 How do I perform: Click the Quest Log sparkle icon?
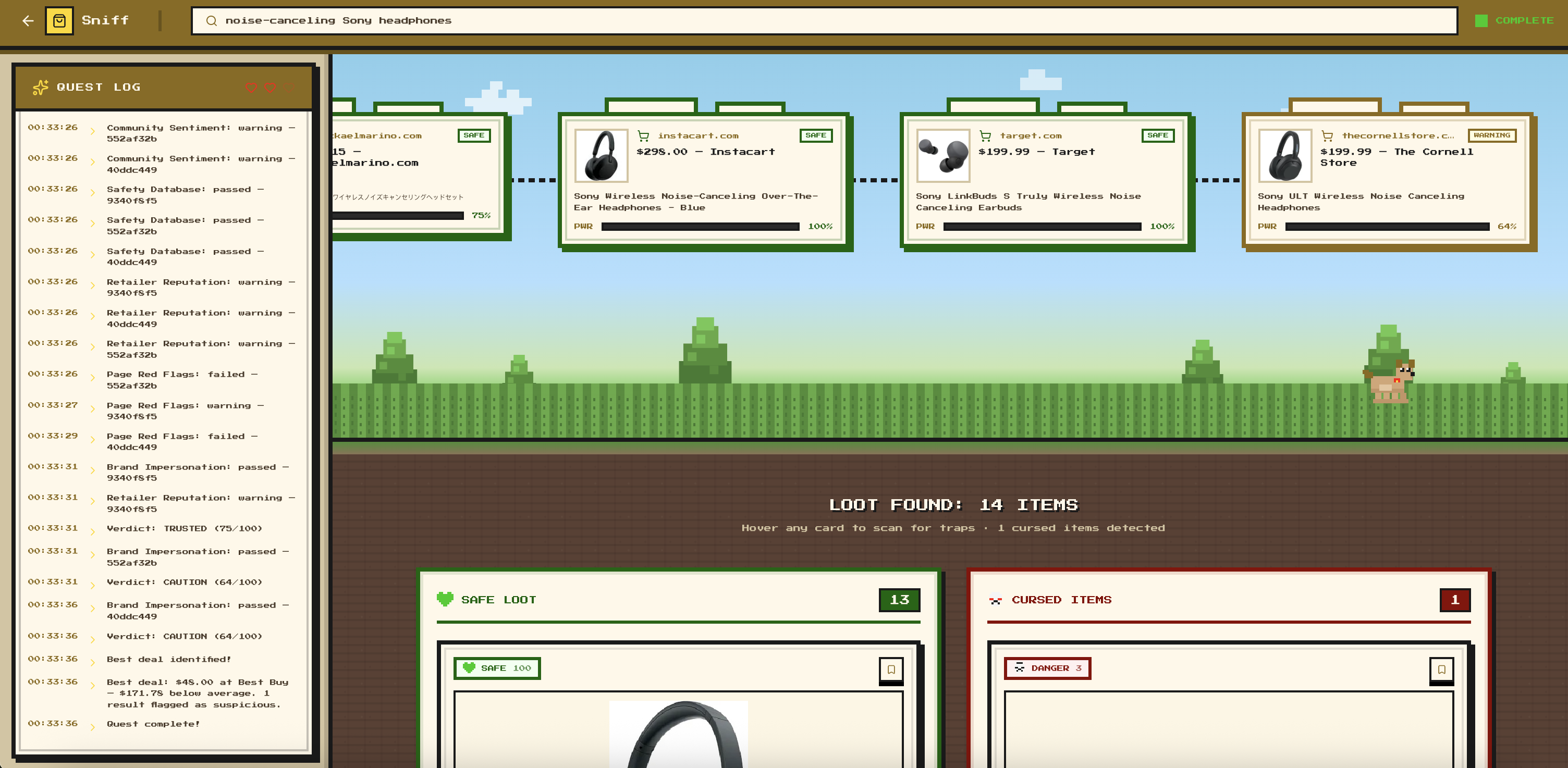[40, 88]
